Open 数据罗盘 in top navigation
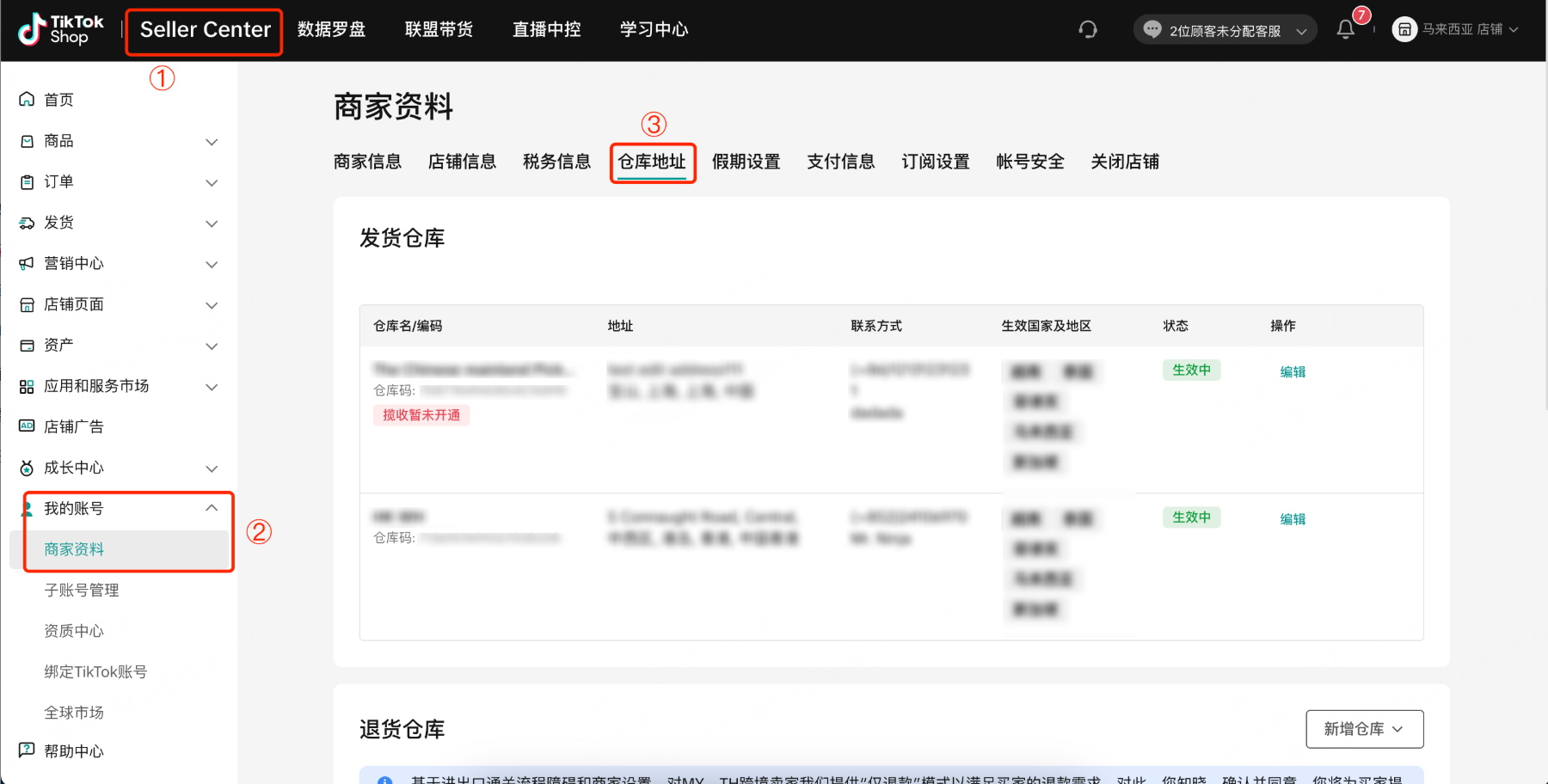This screenshot has width=1548, height=784. click(x=331, y=30)
